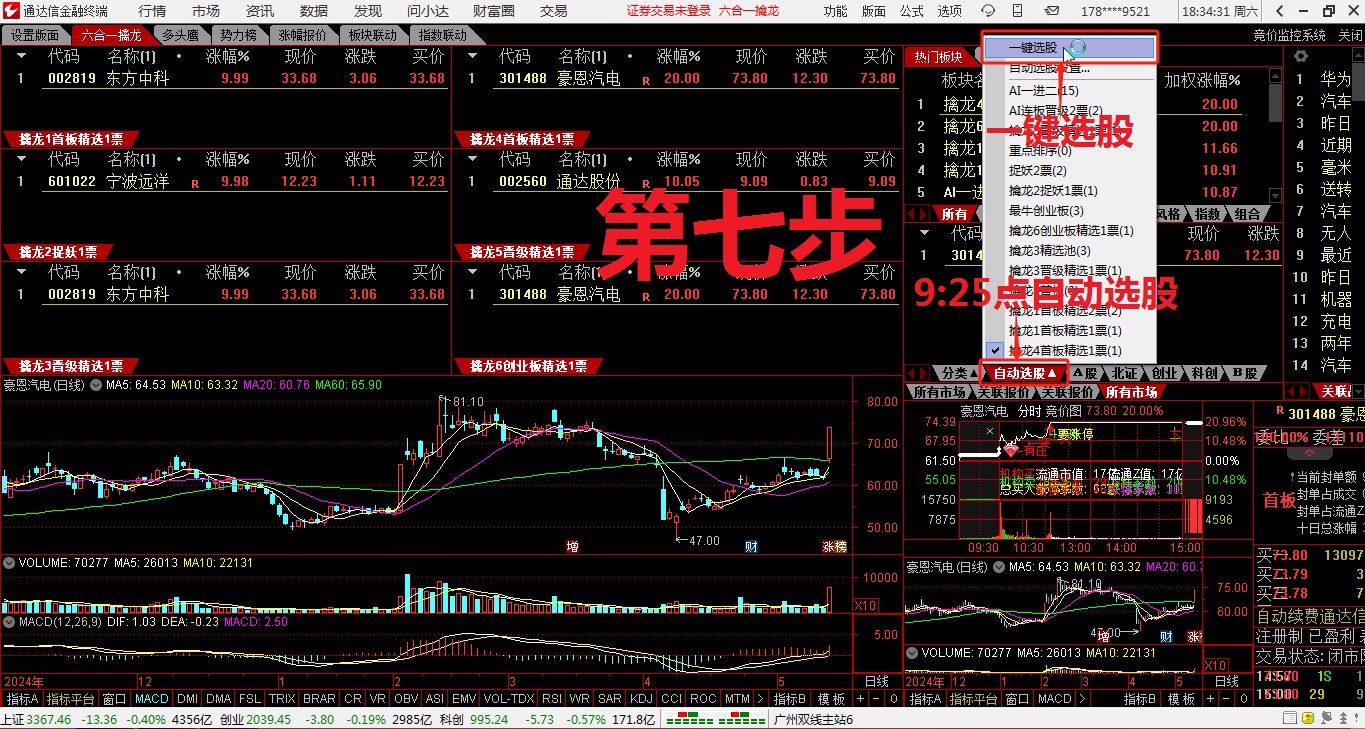1365x729 pixels.
Task: Open the mobile phone app icon in the title bar
Action: pyautogui.click(x=1018, y=11)
